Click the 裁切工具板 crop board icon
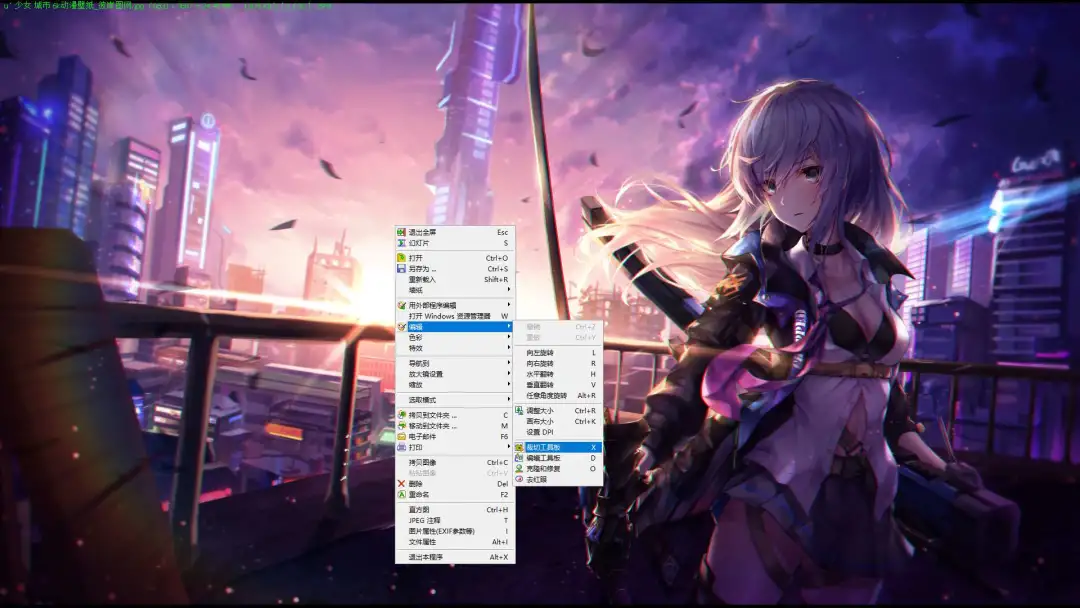The width and height of the screenshot is (1080, 608). tap(519, 447)
